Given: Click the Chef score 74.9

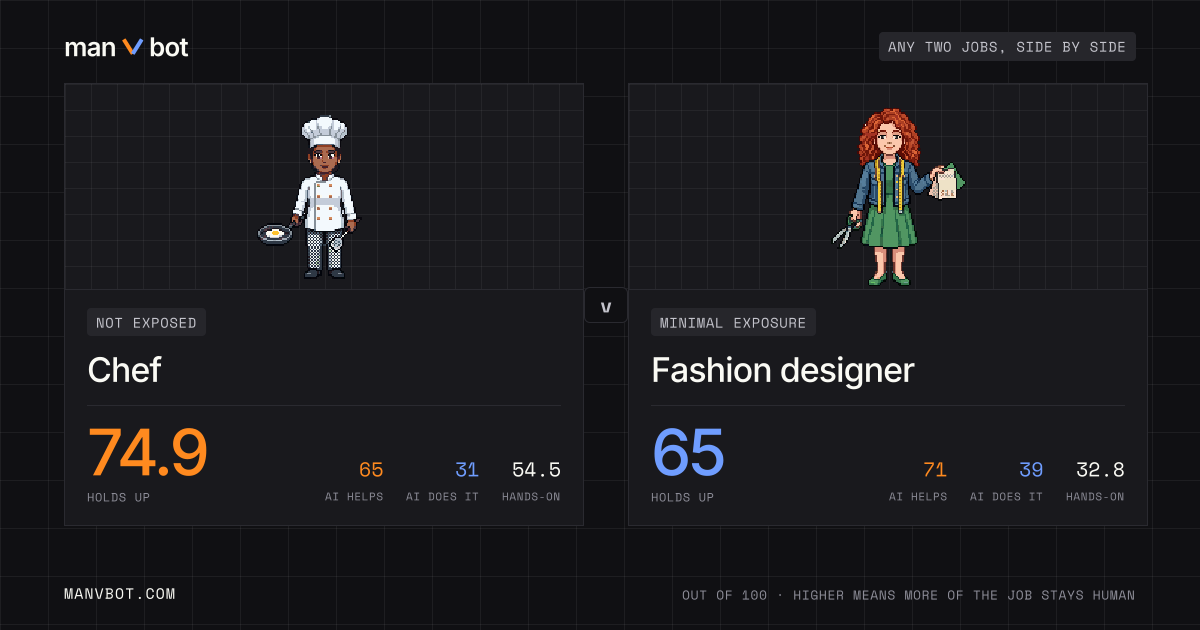Looking at the screenshot, I should (x=148, y=453).
